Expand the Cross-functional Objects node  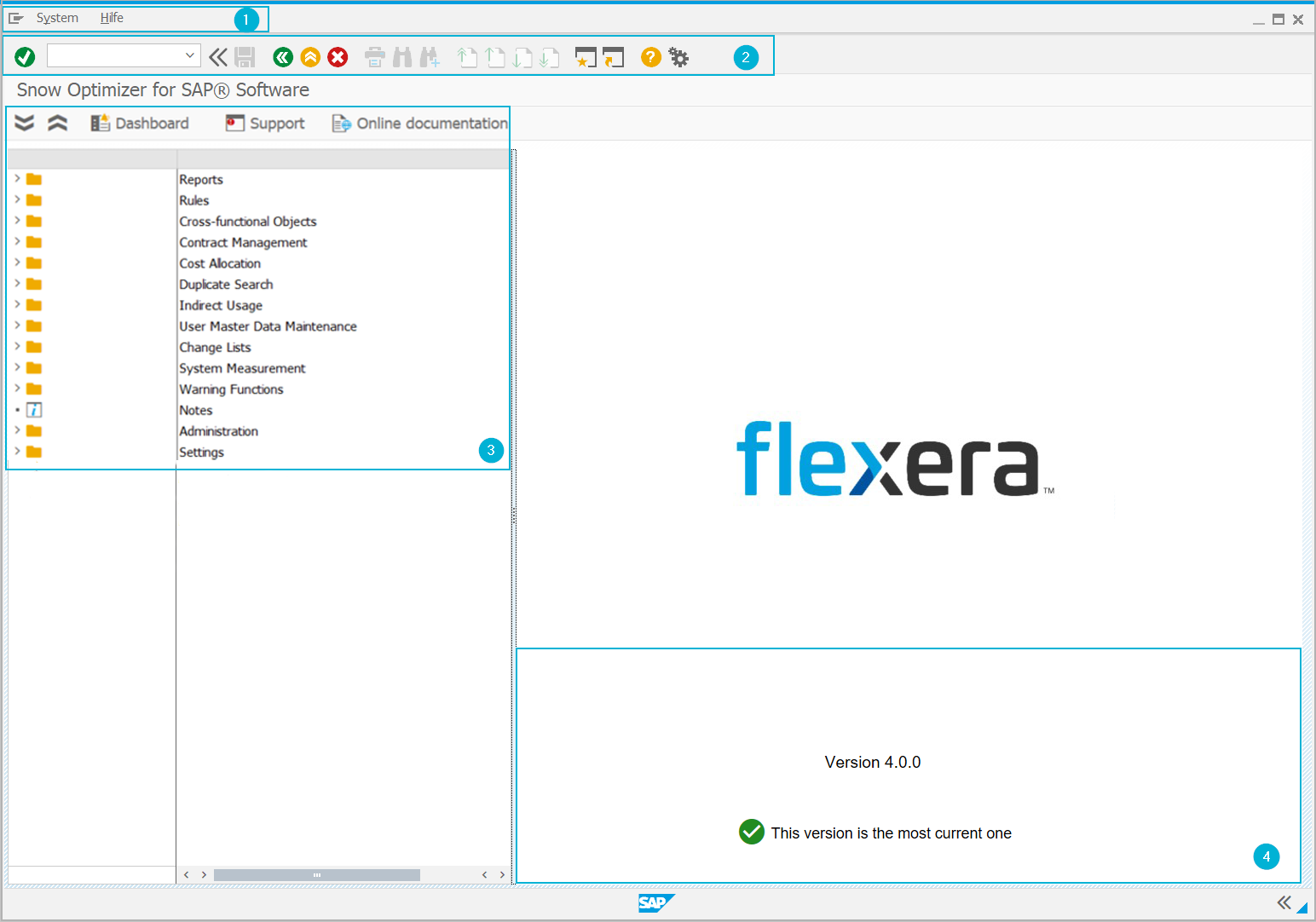coord(17,221)
